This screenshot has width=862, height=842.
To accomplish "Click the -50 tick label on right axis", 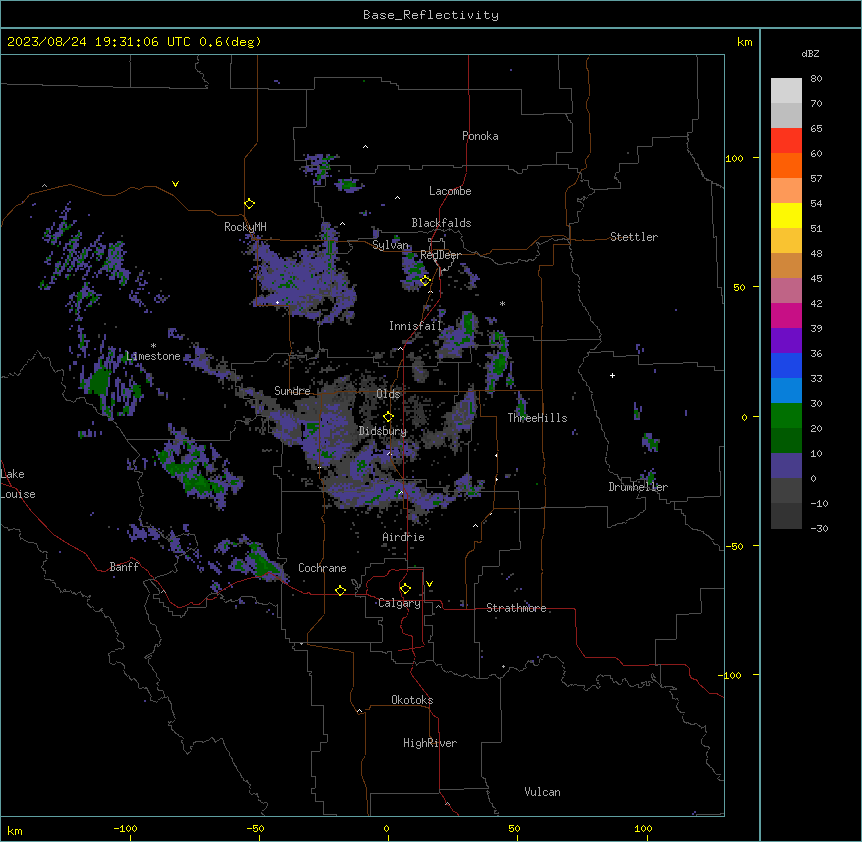I will [734, 546].
